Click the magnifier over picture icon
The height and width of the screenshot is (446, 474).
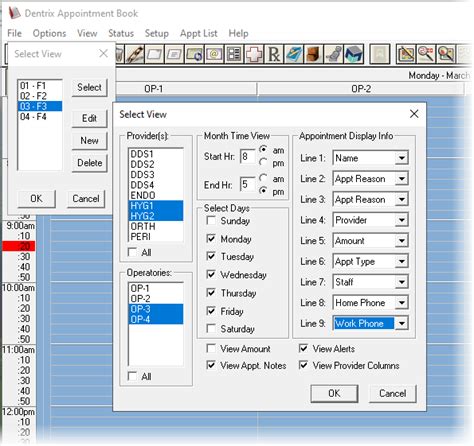(446, 54)
